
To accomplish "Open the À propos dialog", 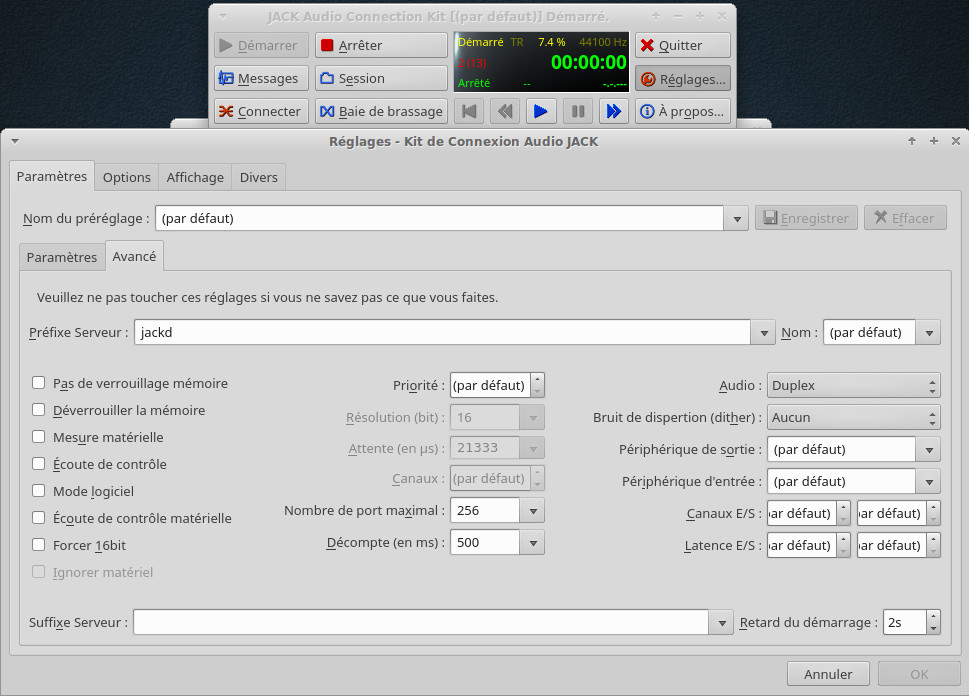I will point(682,111).
